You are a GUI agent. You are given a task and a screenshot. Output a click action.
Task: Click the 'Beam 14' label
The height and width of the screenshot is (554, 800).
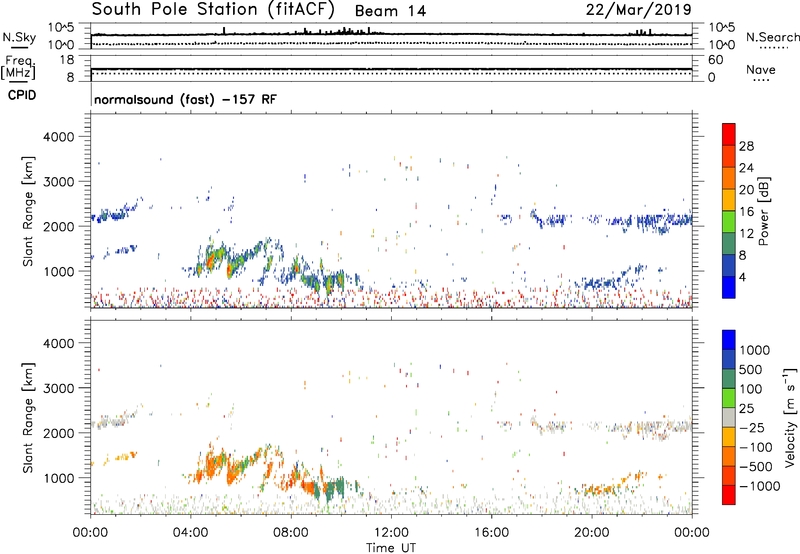click(390, 11)
